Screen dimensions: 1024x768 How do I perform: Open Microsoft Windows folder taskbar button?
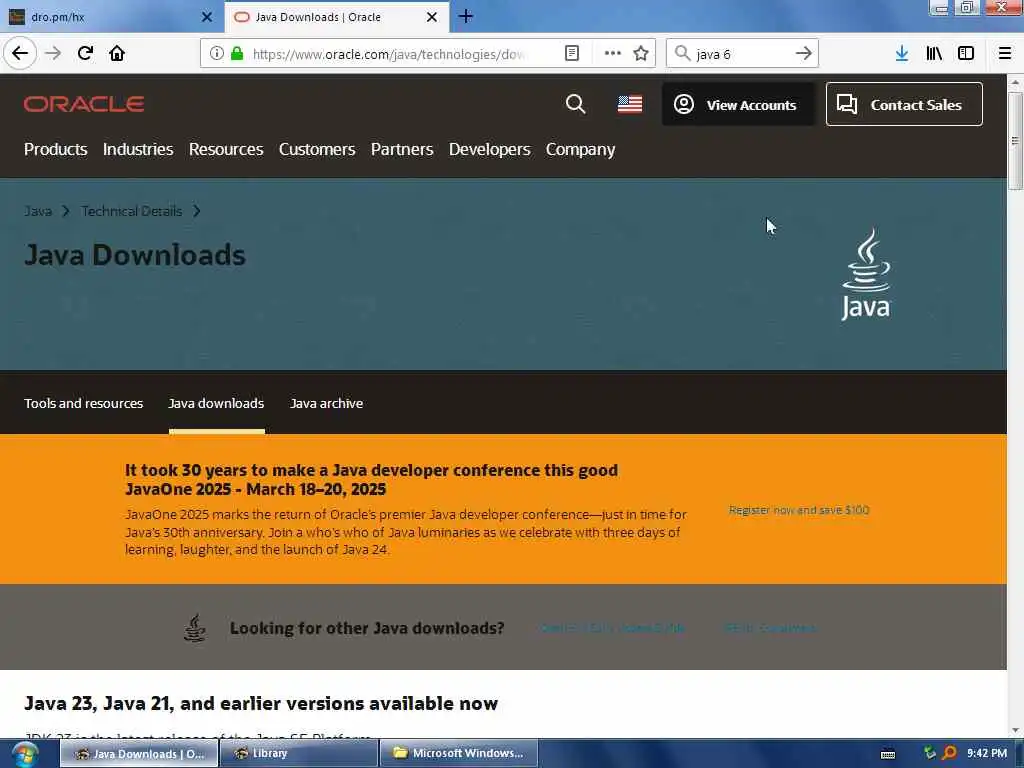pos(459,754)
